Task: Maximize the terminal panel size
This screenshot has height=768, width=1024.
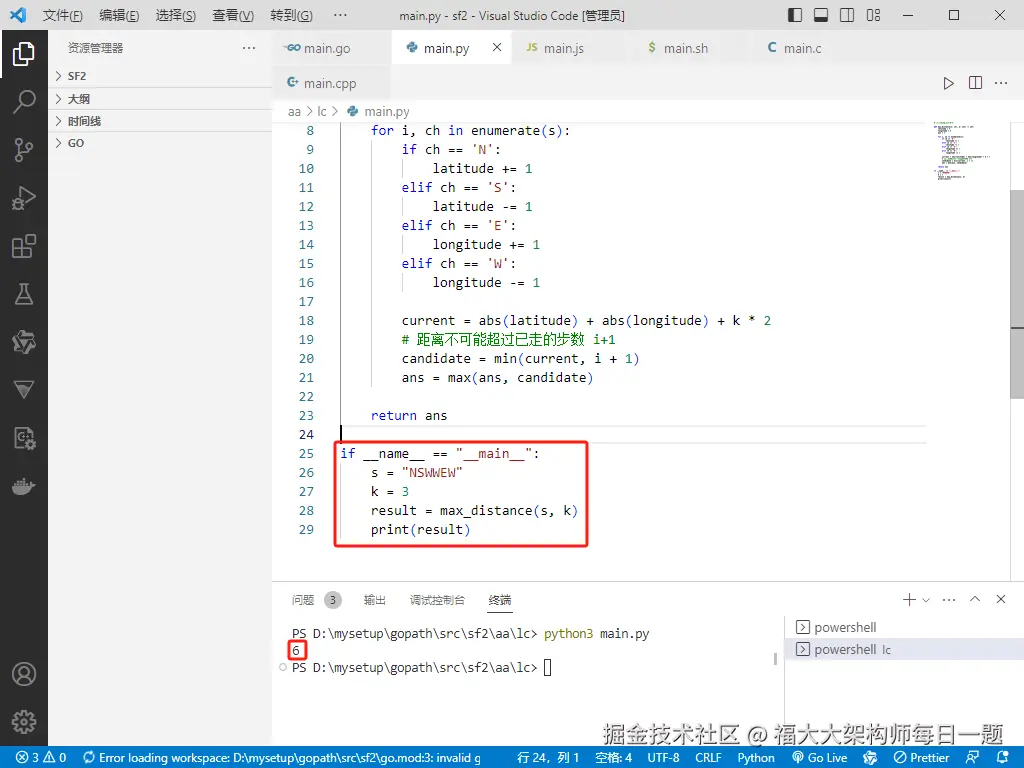Action: 975,599
